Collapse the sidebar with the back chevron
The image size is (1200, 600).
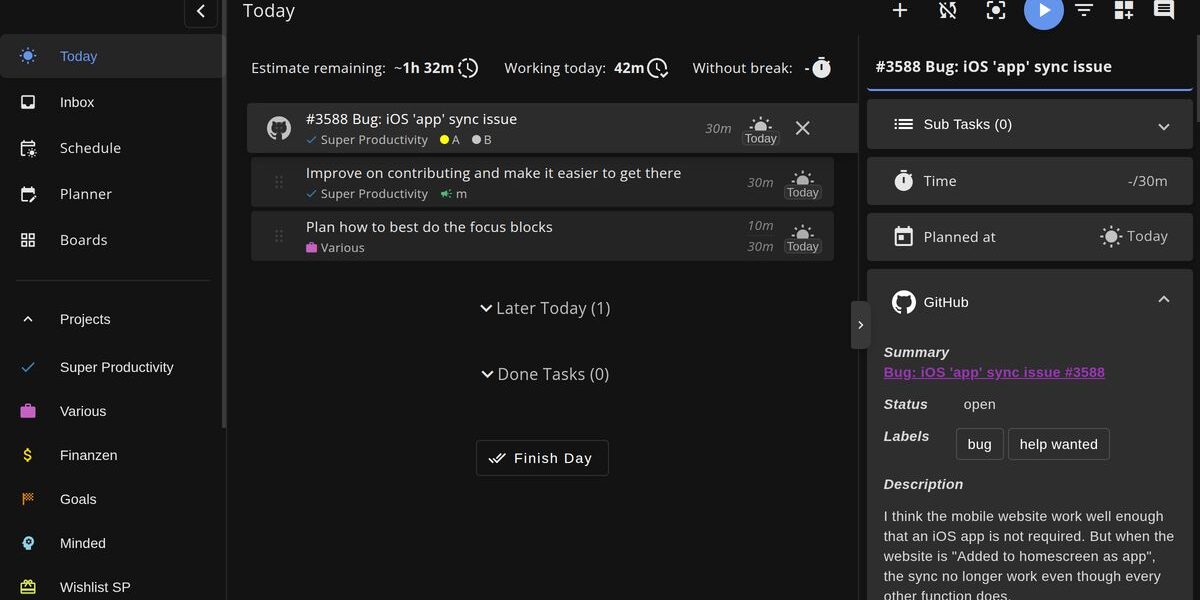click(x=201, y=11)
